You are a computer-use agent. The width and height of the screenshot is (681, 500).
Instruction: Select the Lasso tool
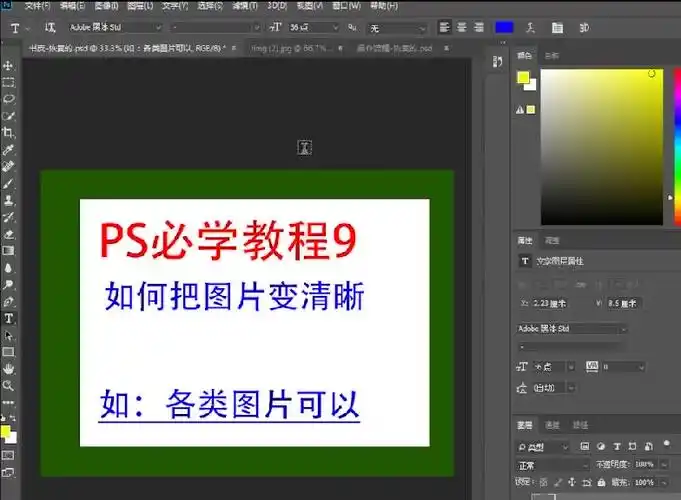pos(8,99)
